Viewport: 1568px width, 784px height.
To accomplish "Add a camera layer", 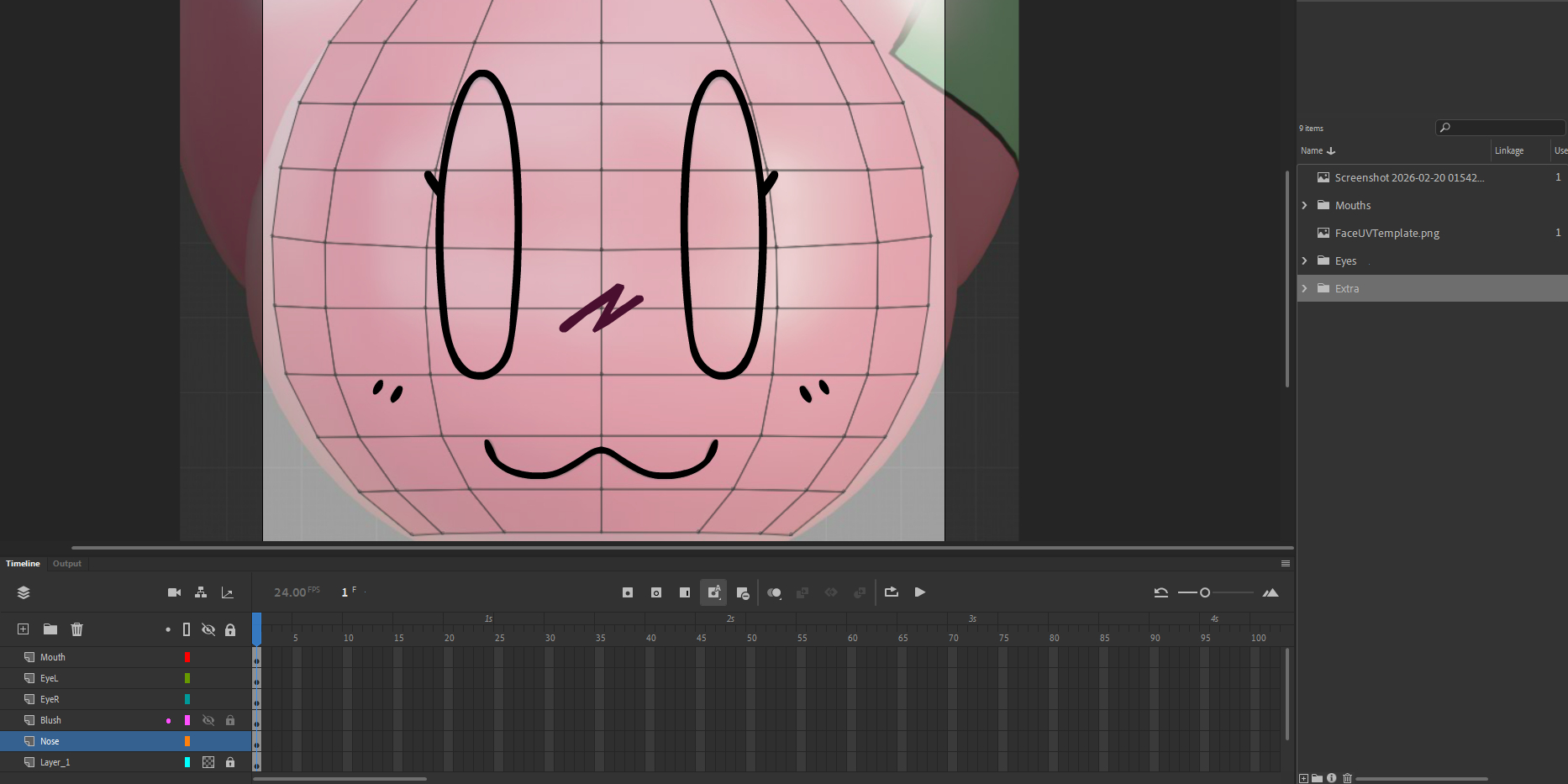I will point(174,592).
